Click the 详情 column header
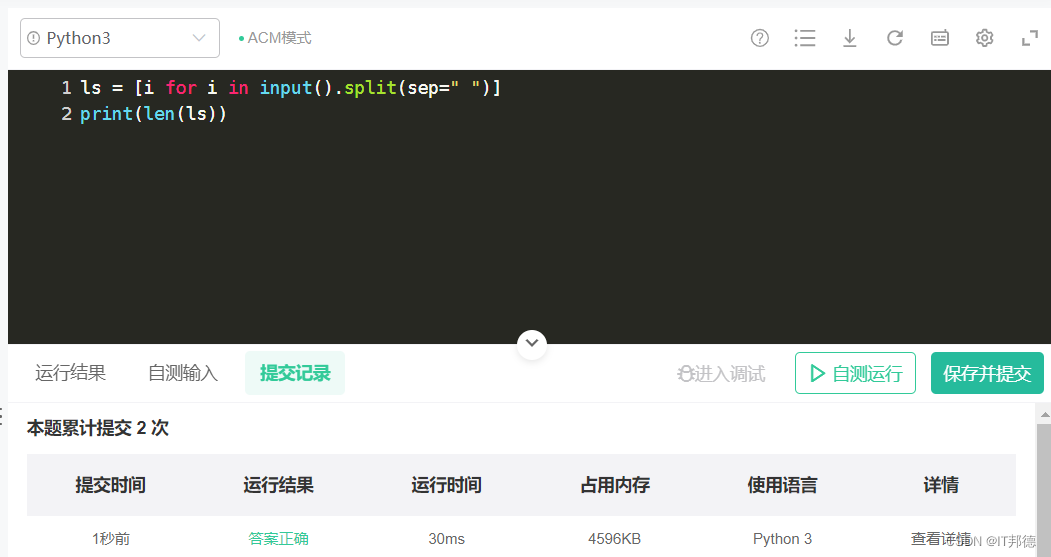The image size is (1051, 557). 941,485
